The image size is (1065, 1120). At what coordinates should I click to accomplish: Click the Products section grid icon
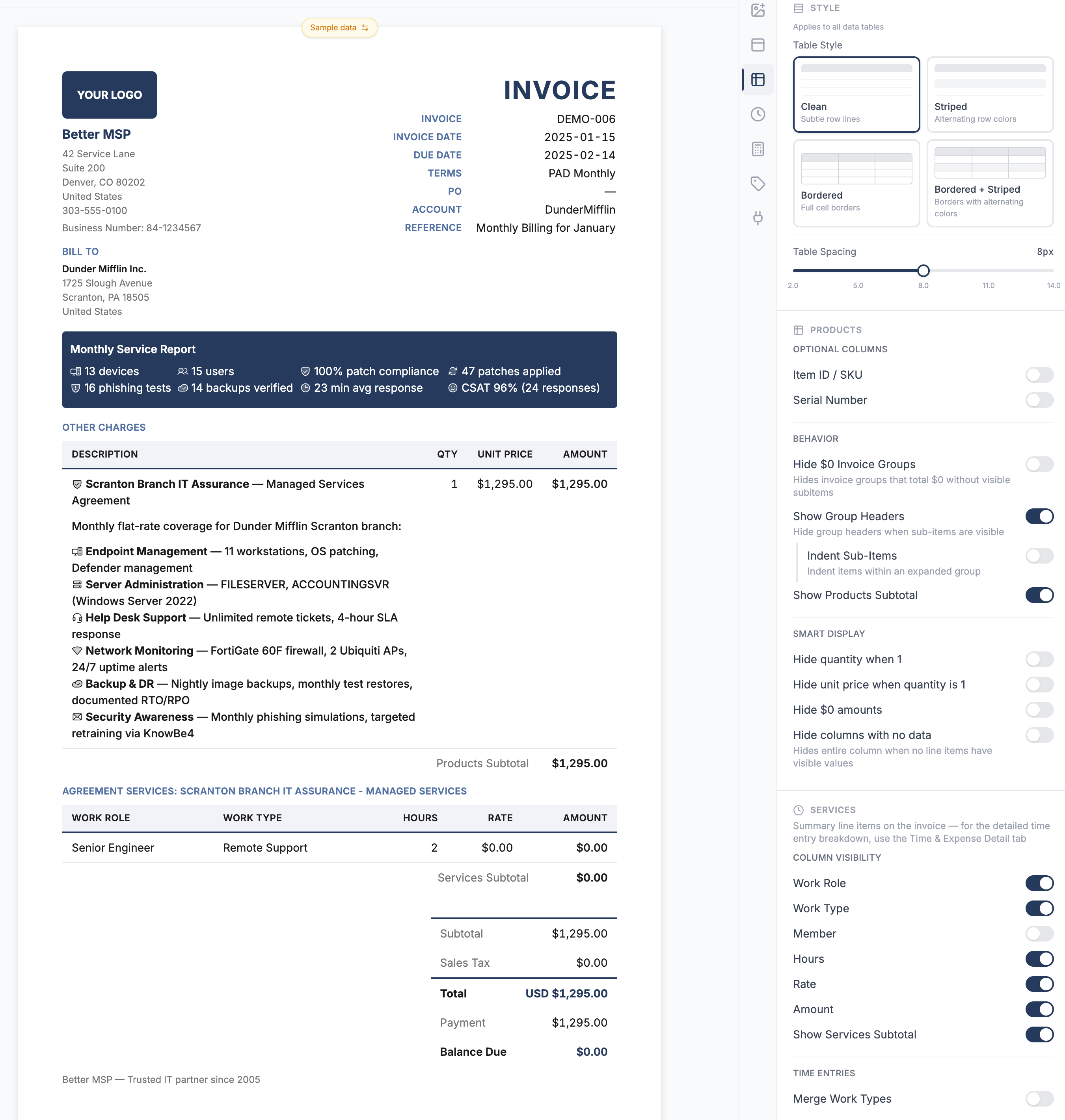[798, 330]
